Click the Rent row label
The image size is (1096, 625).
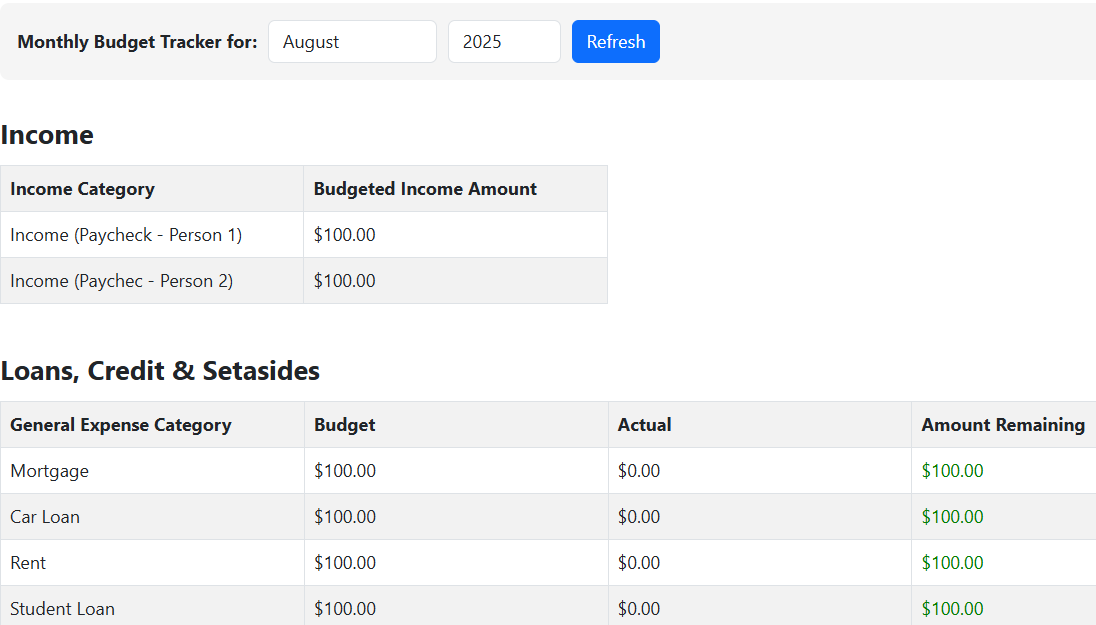(x=28, y=563)
